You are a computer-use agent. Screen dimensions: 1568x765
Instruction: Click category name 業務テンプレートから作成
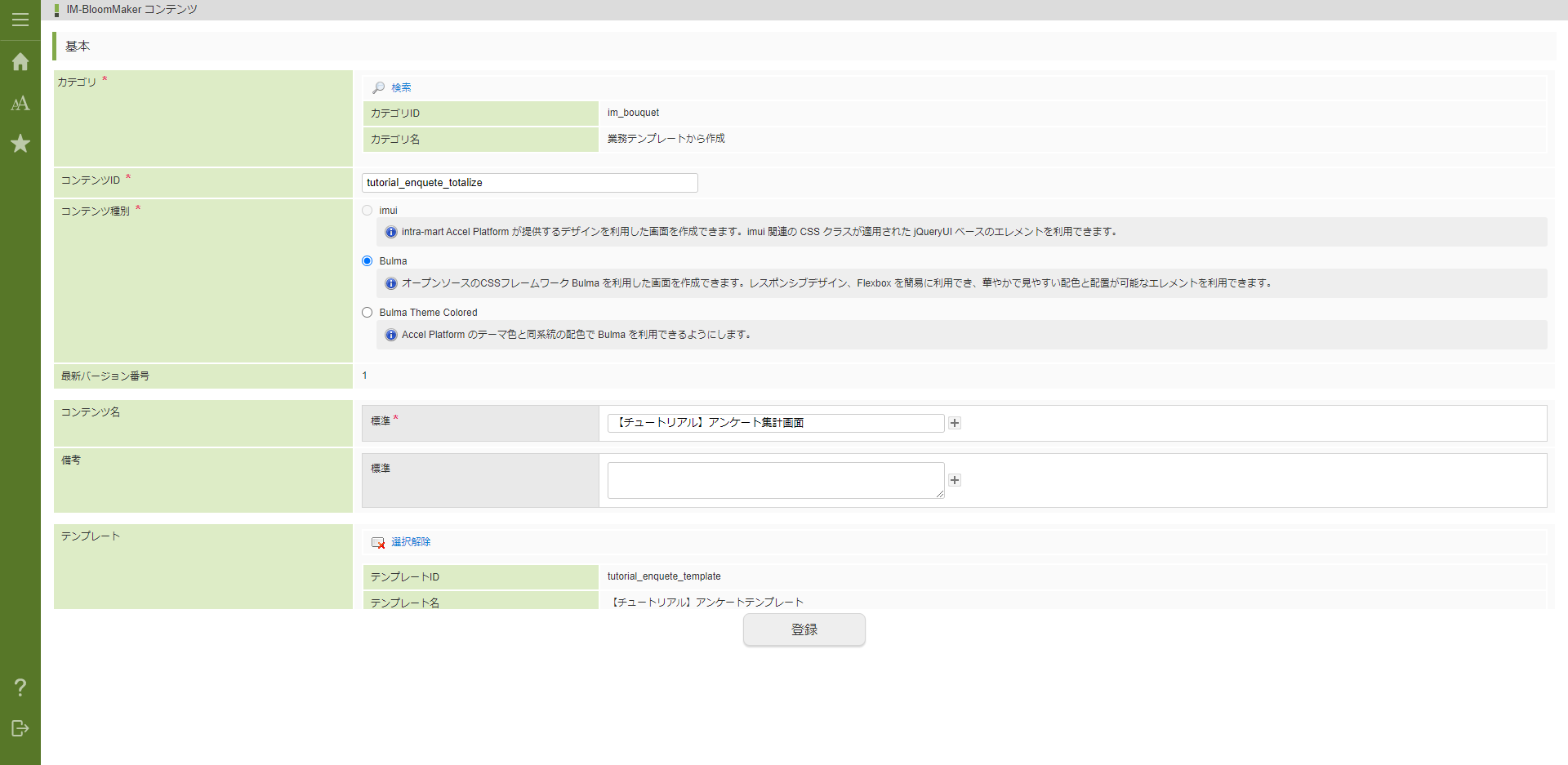point(666,139)
